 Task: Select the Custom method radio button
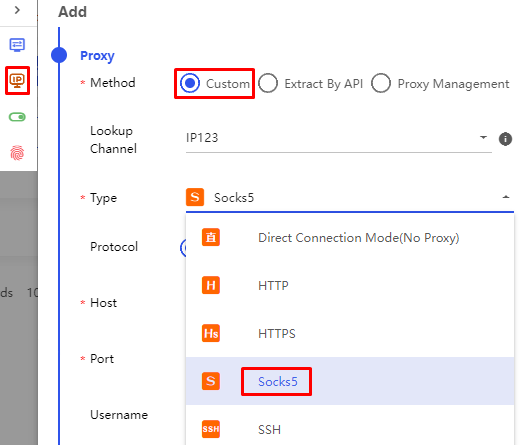coord(190,83)
